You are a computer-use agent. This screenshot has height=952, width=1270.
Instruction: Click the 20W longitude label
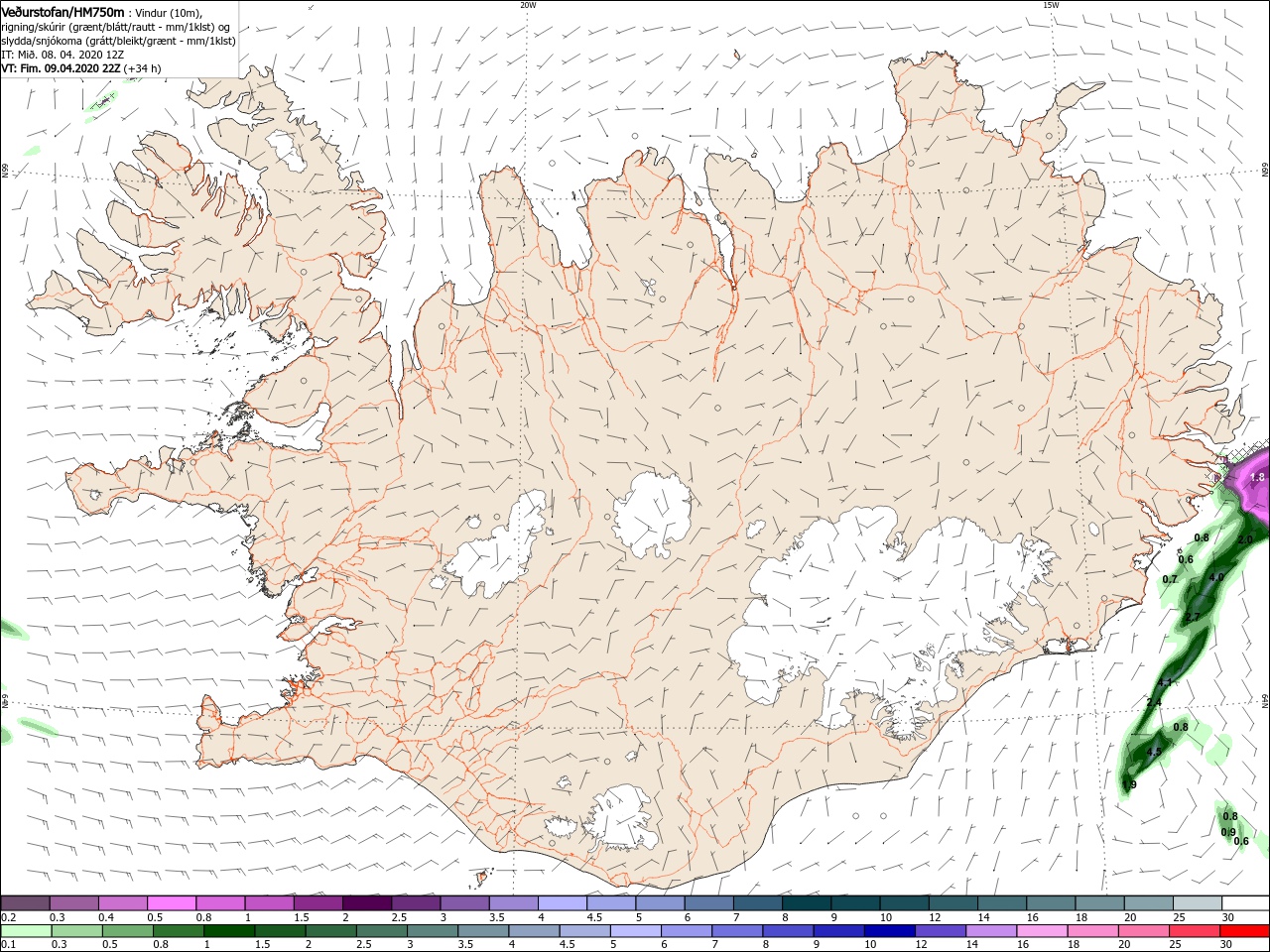click(x=528, y=5)
